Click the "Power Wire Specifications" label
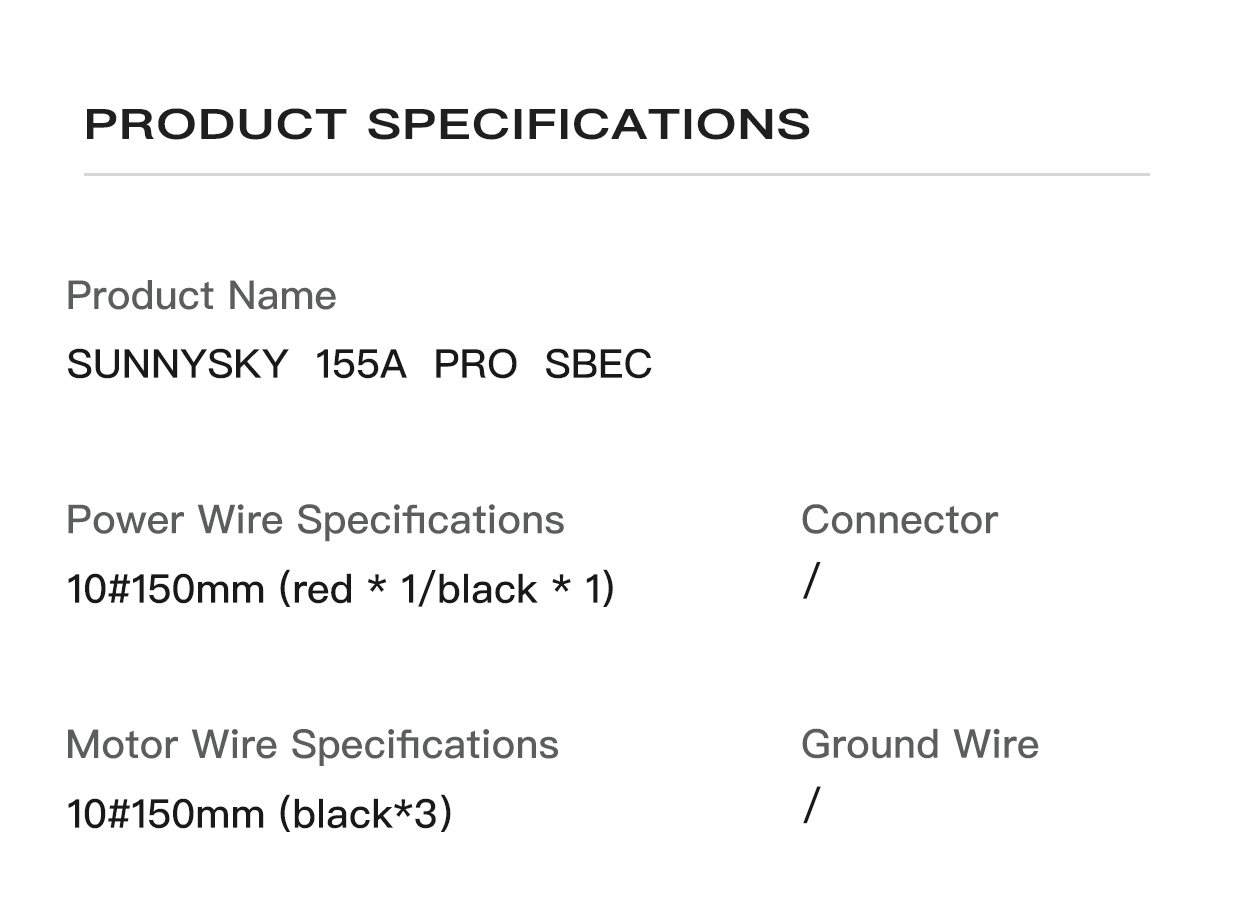 [x=315, y=520]
